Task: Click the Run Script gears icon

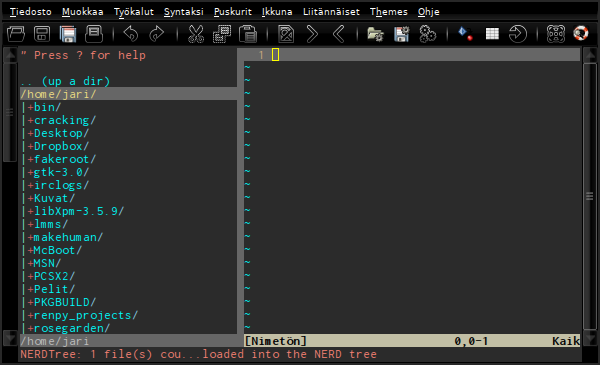Action: 427,34
